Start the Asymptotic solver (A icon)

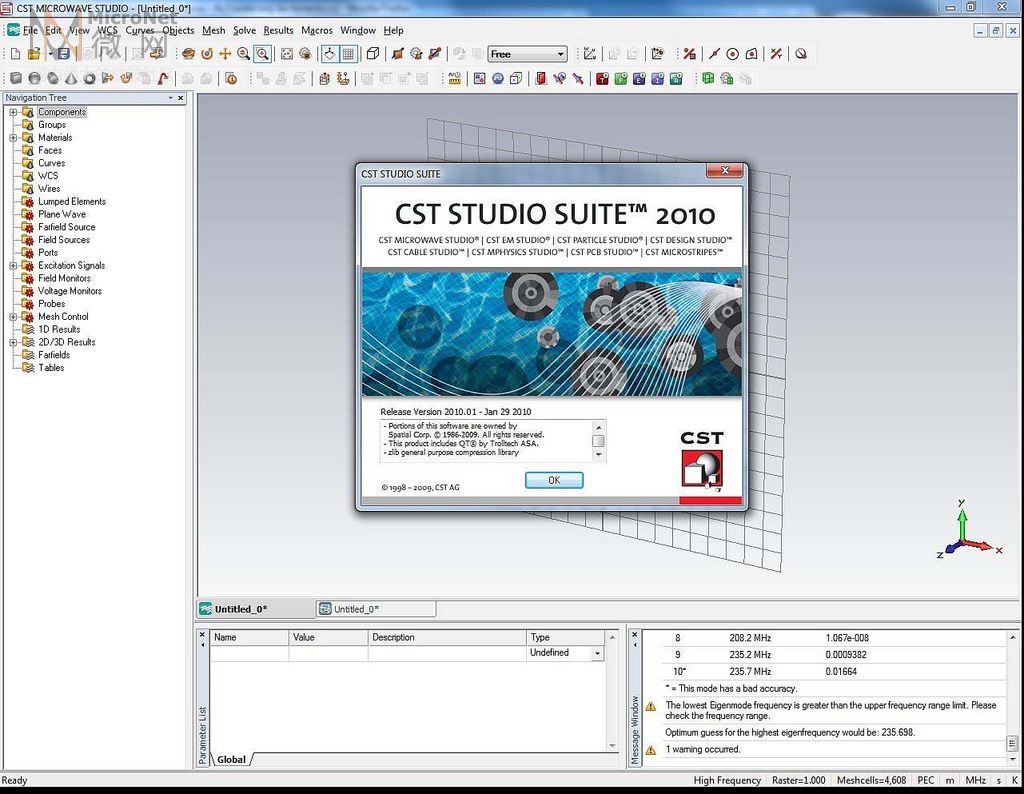(676, 79)
